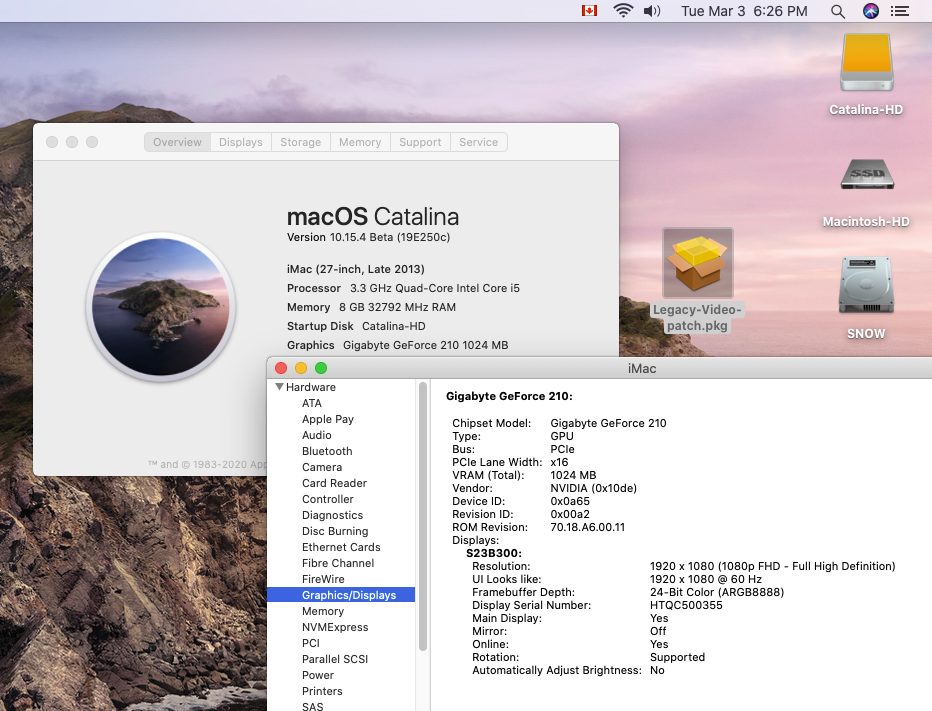The width and height of the screenshot is (932, 711).
Task: Select Printers in the hardware list
Action: [x=341, y=691]
